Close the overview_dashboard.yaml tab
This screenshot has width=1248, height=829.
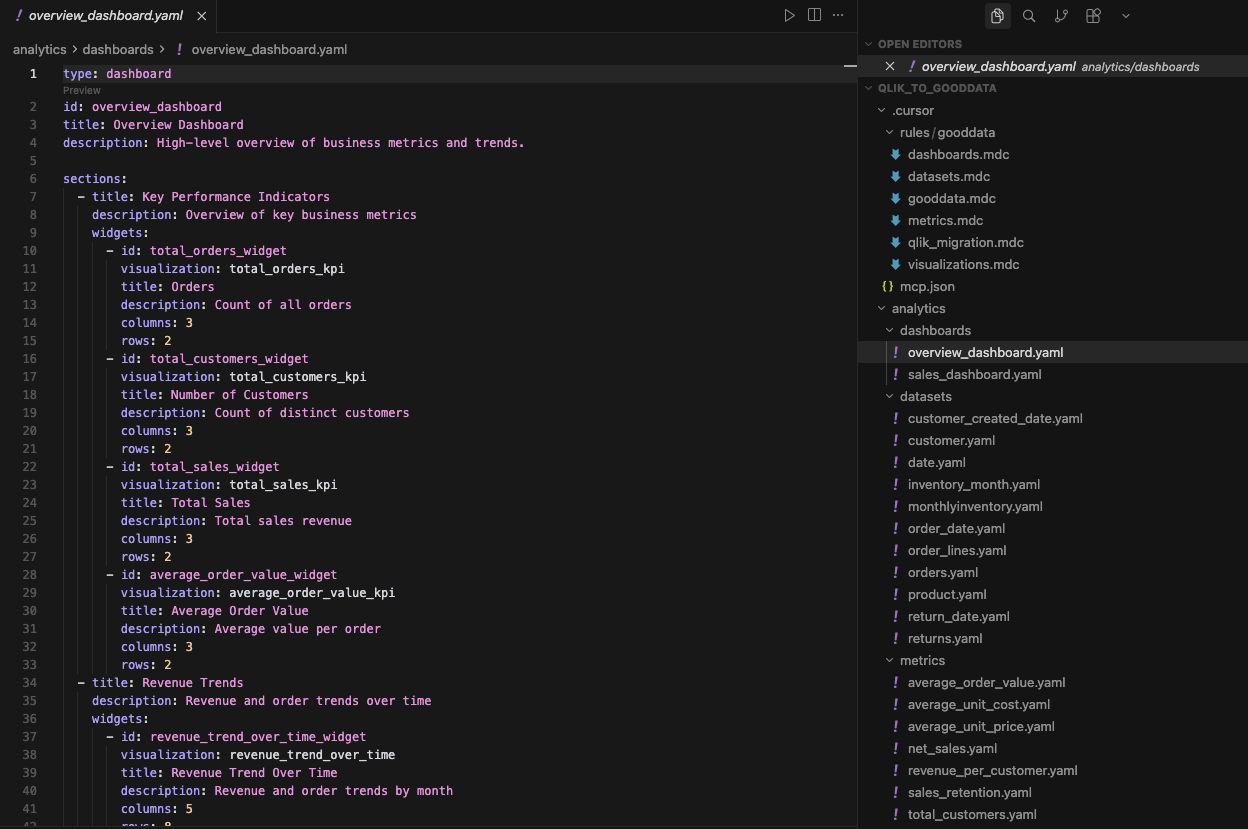pos(201,16)
